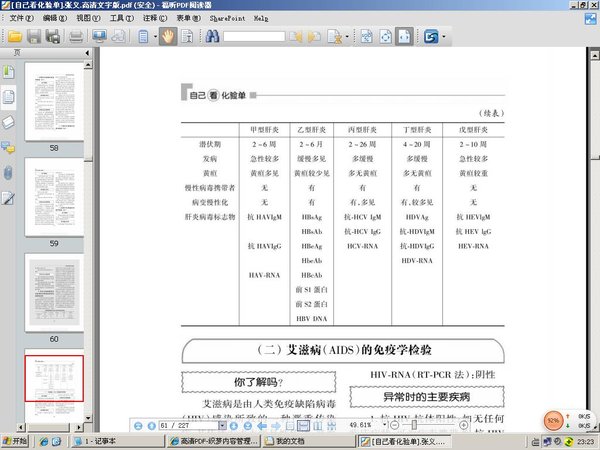Open the zoom percentage dropdown

(384, 425)
